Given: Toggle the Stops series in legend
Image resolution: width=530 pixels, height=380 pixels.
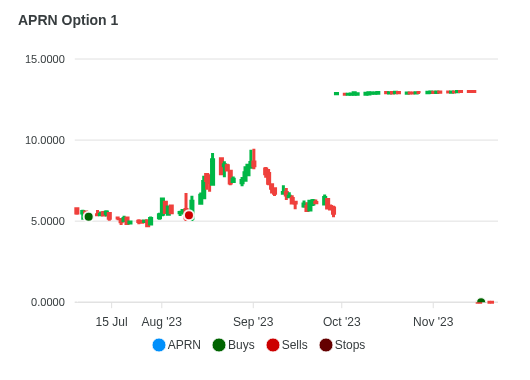Looking at the screenshot, I should [342, 345].
